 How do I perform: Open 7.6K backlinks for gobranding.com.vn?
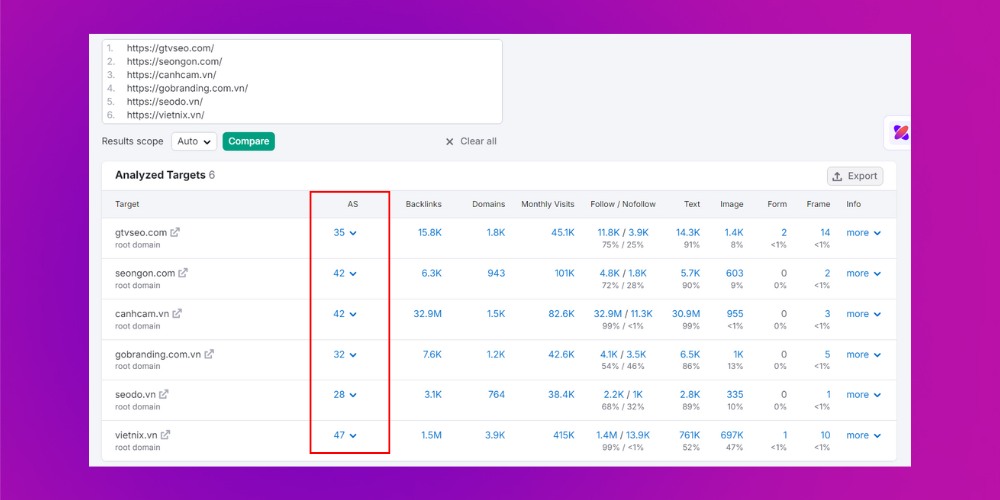coord(432,355)
